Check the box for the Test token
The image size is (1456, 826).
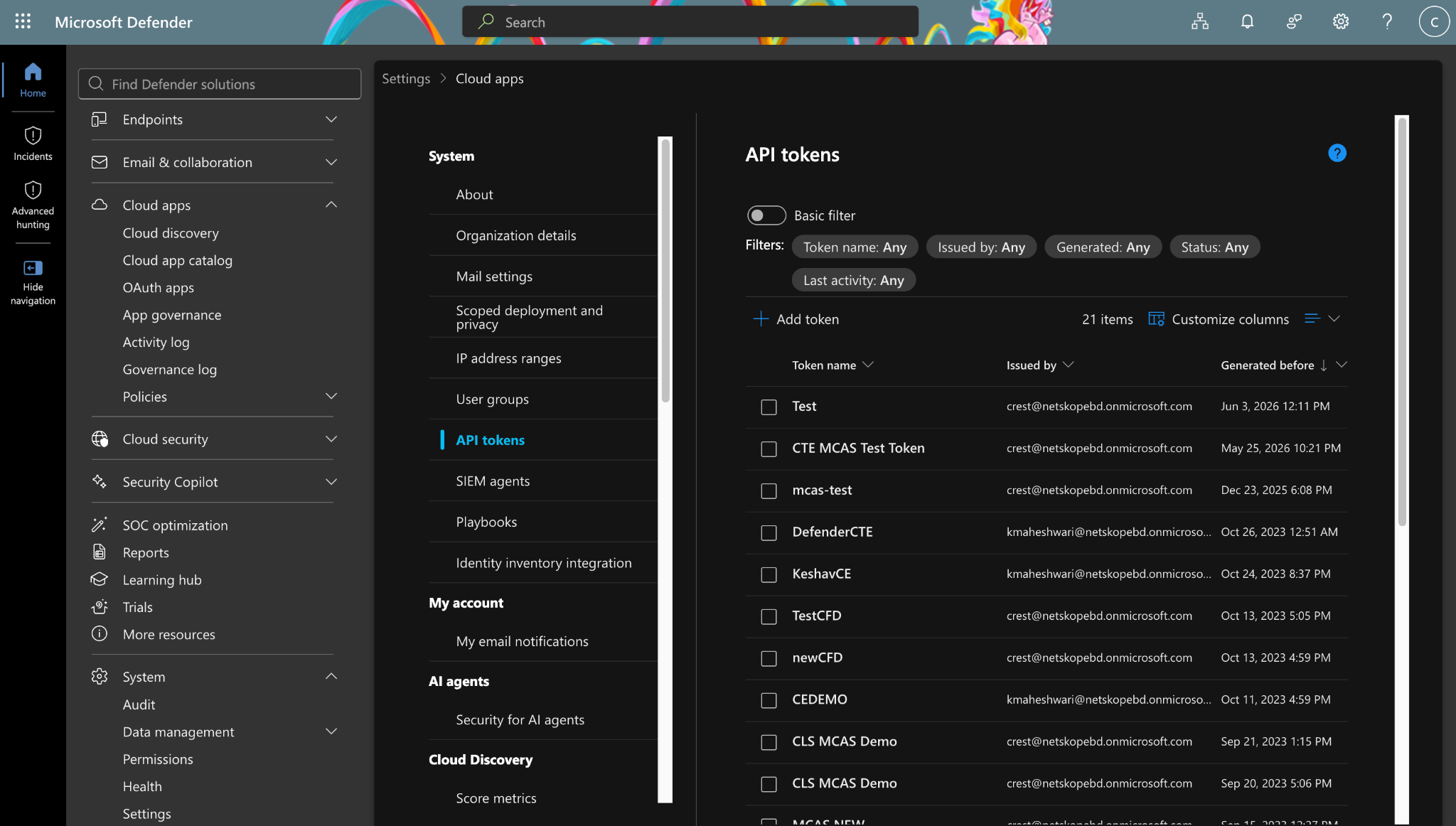click(769, 407)
